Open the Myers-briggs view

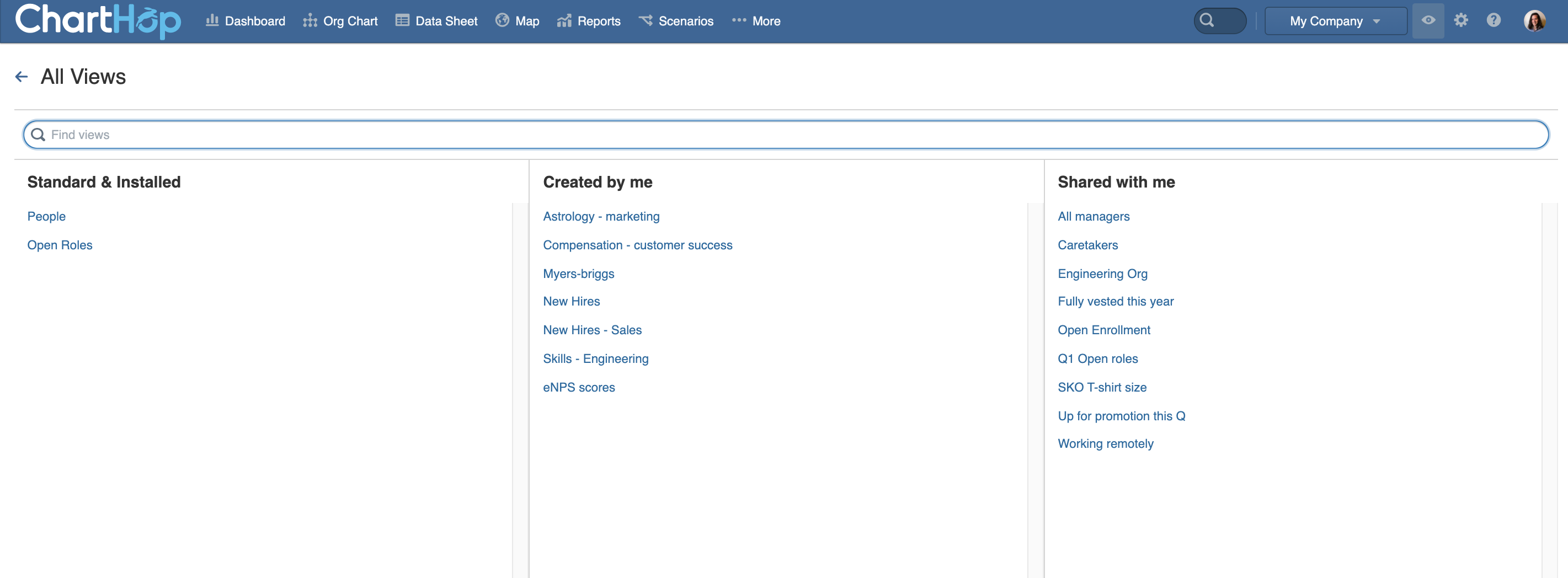(x=578, y=274)
